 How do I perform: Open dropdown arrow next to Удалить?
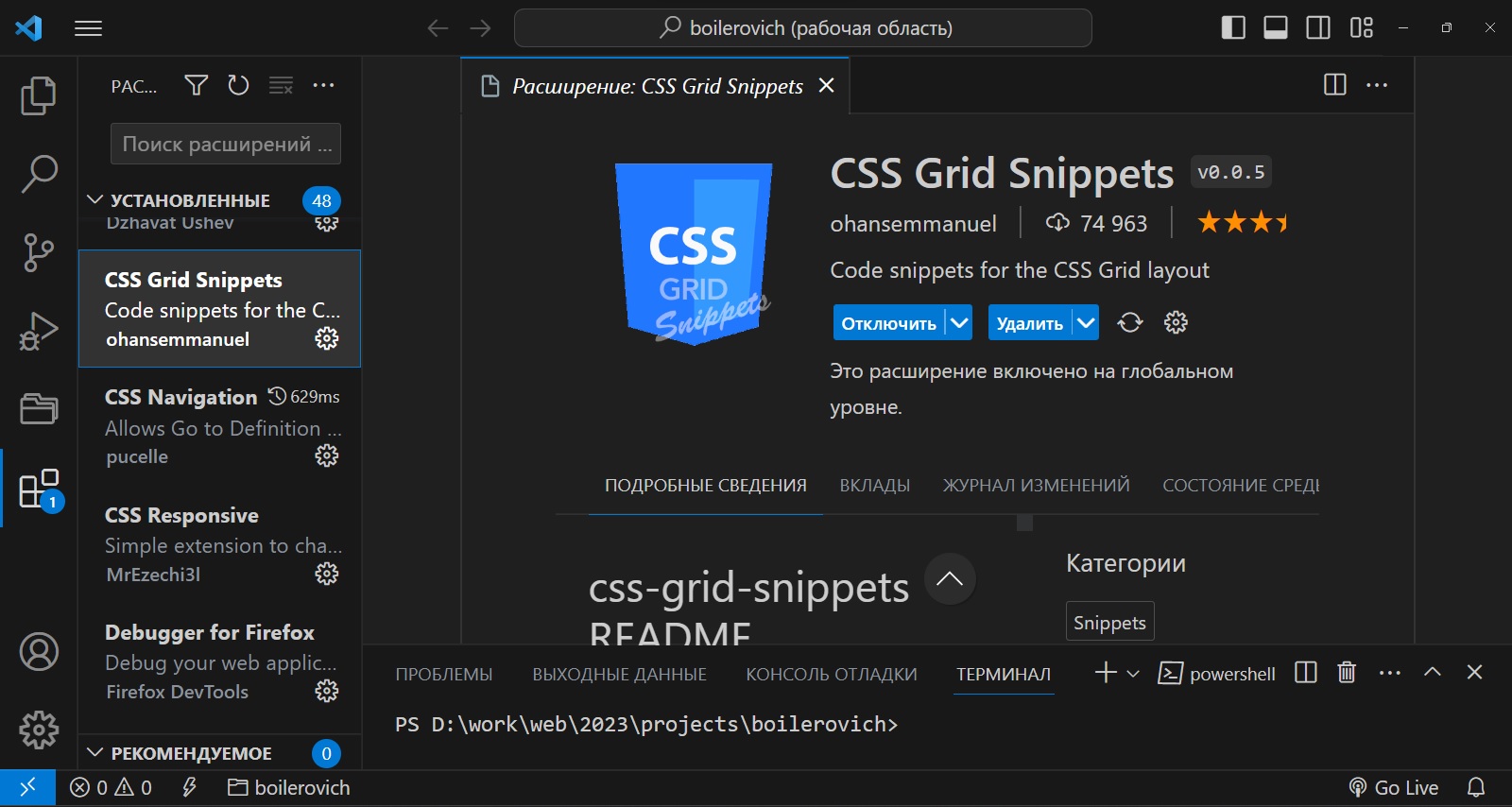pyautogui.click(x=1086, y=322)
